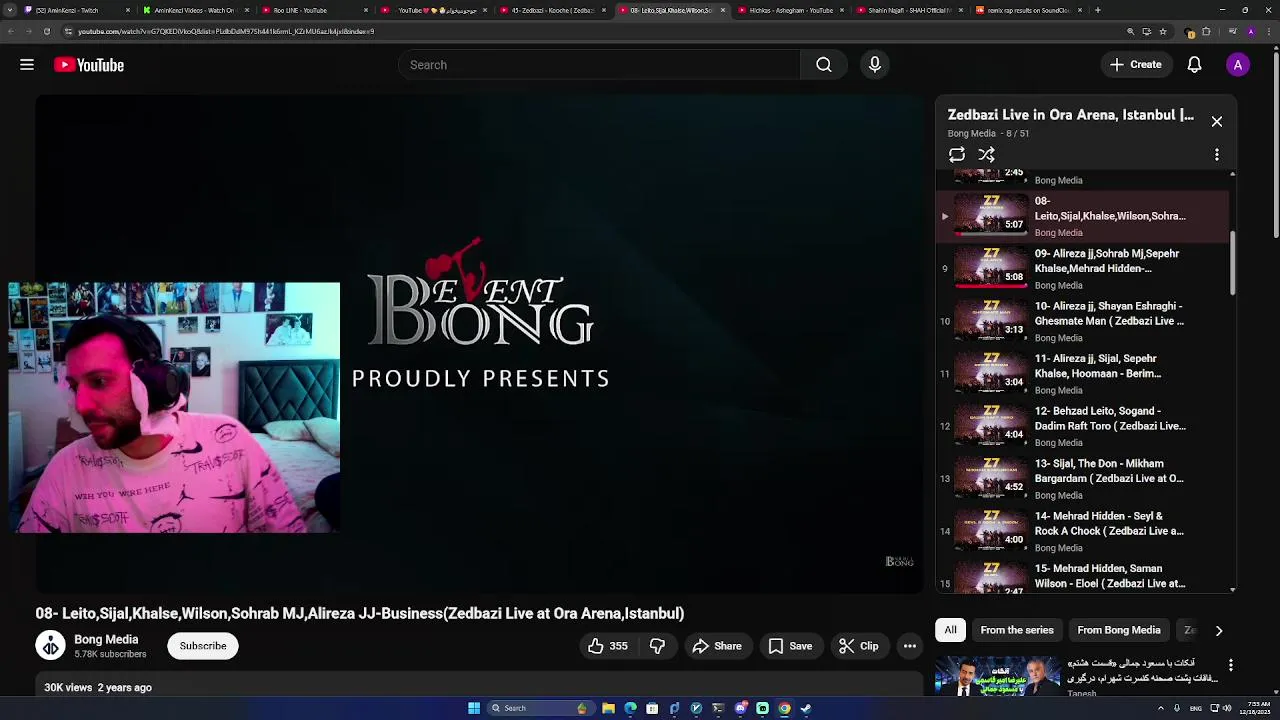
Task: Switch to SoundCloud remix rap results tab
Action: [x=1027, y=10]
